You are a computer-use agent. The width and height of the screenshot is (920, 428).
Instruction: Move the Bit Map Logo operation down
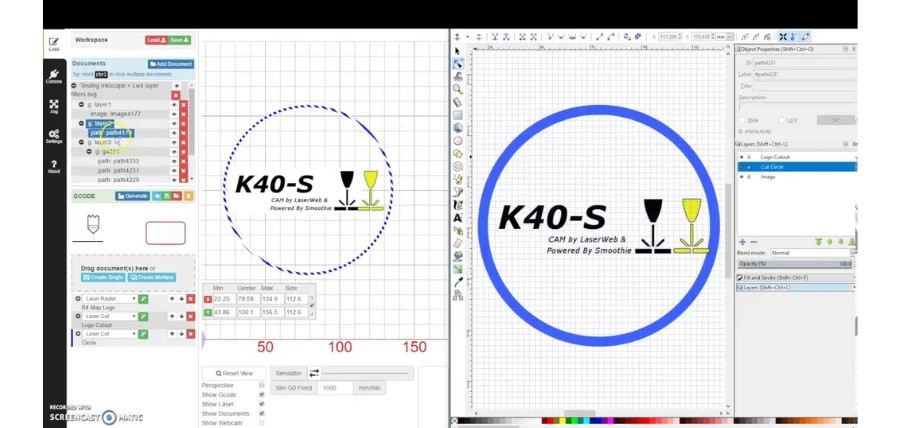tap(181, 299)
